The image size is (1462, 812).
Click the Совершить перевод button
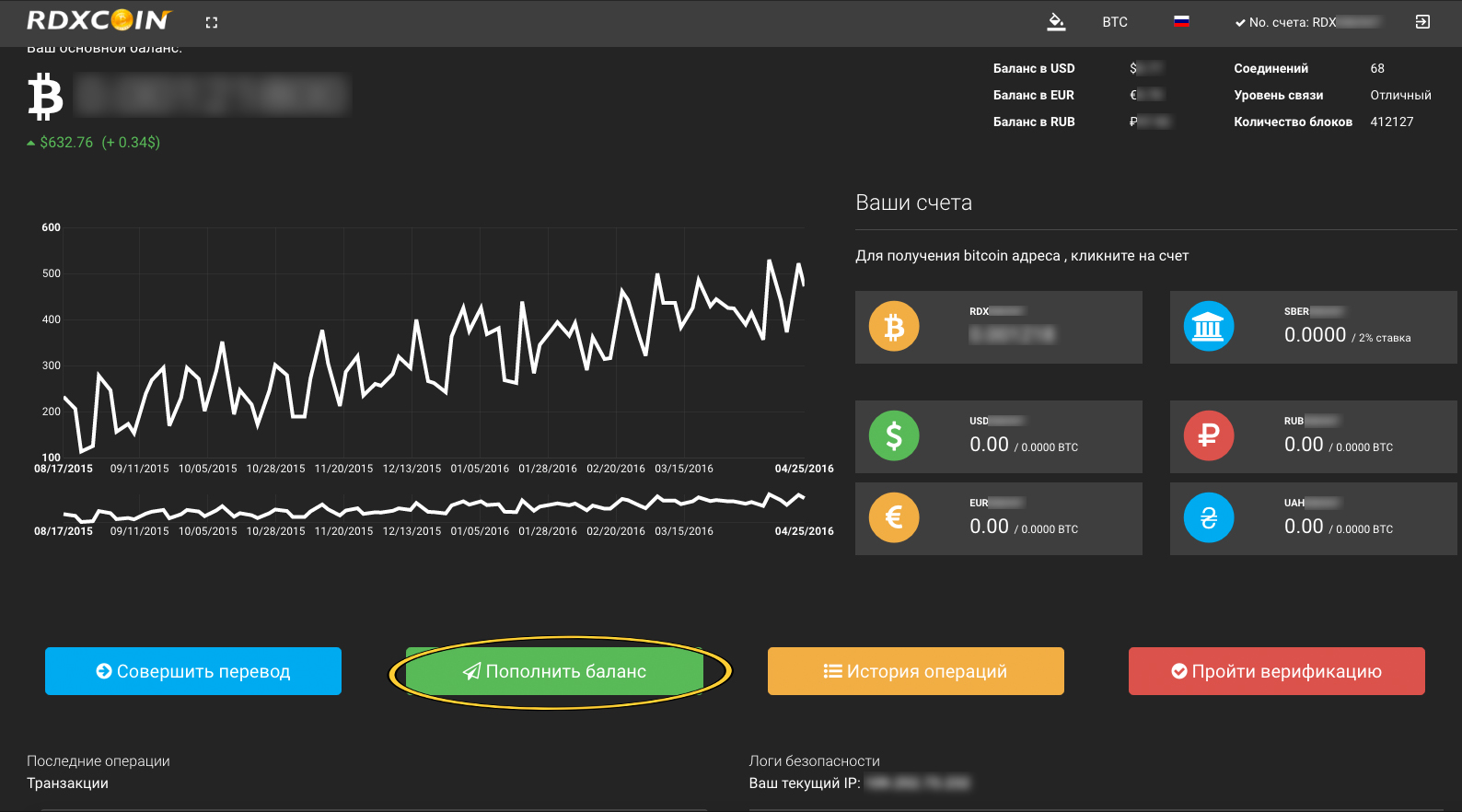click(193, 671)
